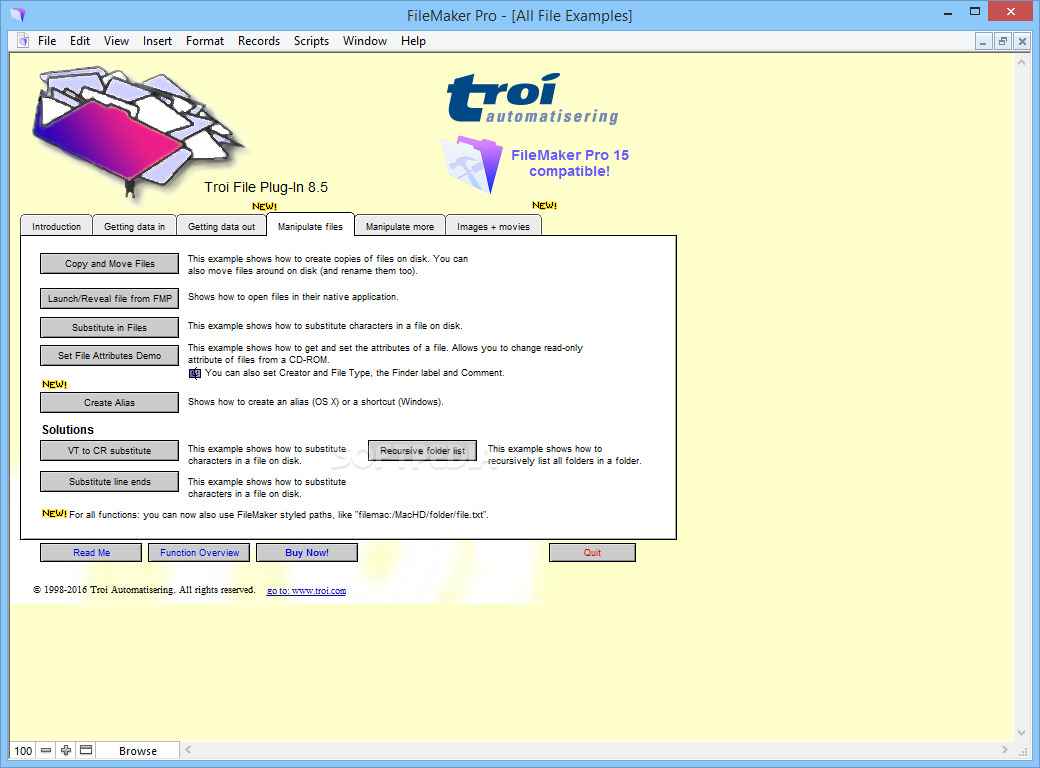Viewport: 1040px width, 768px height.
Task: Click the FileMaker app icon in title bar
Action: (17, 15)
